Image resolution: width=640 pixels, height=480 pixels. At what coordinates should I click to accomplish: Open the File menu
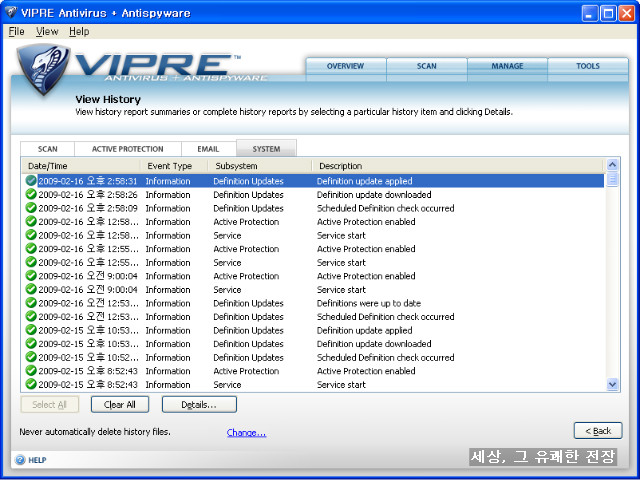tap(16, 31)
